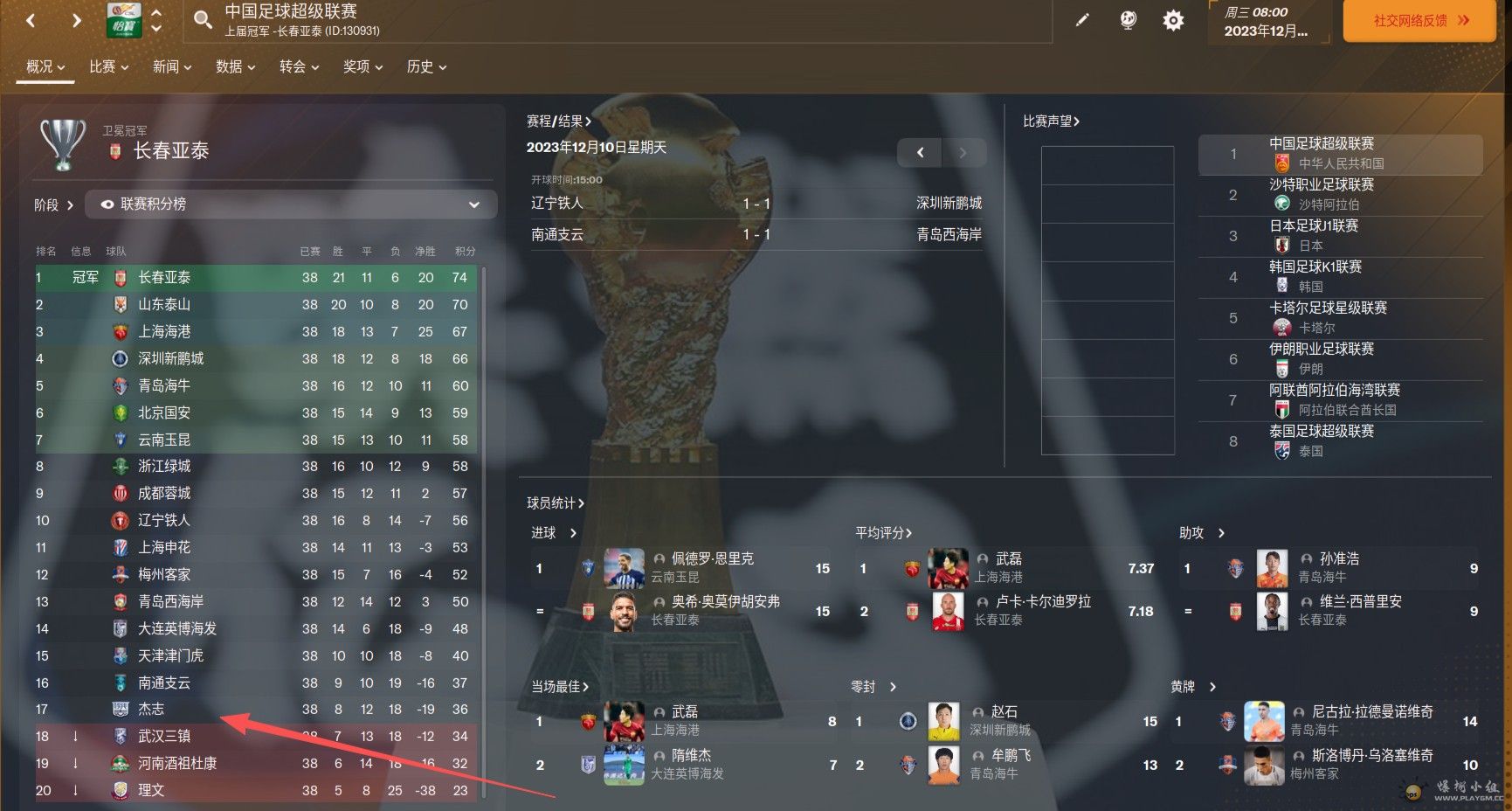Viewport: 1512px width, 811px height.
Task: Click the football globe help icon
Action: (1128, 19)
